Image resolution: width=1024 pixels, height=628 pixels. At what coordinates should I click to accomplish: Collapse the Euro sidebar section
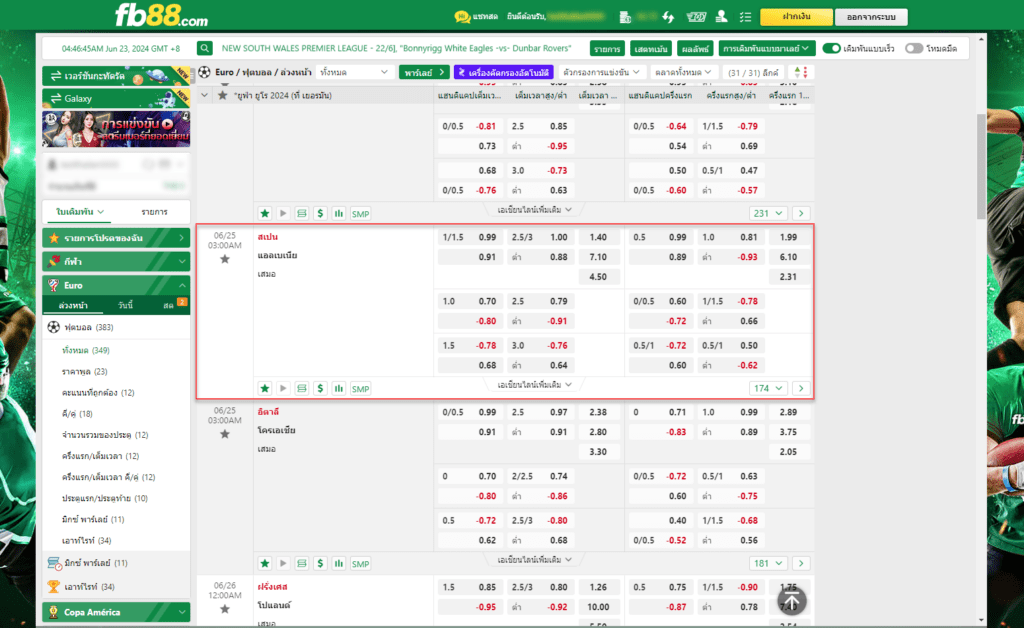coord(116,285)
